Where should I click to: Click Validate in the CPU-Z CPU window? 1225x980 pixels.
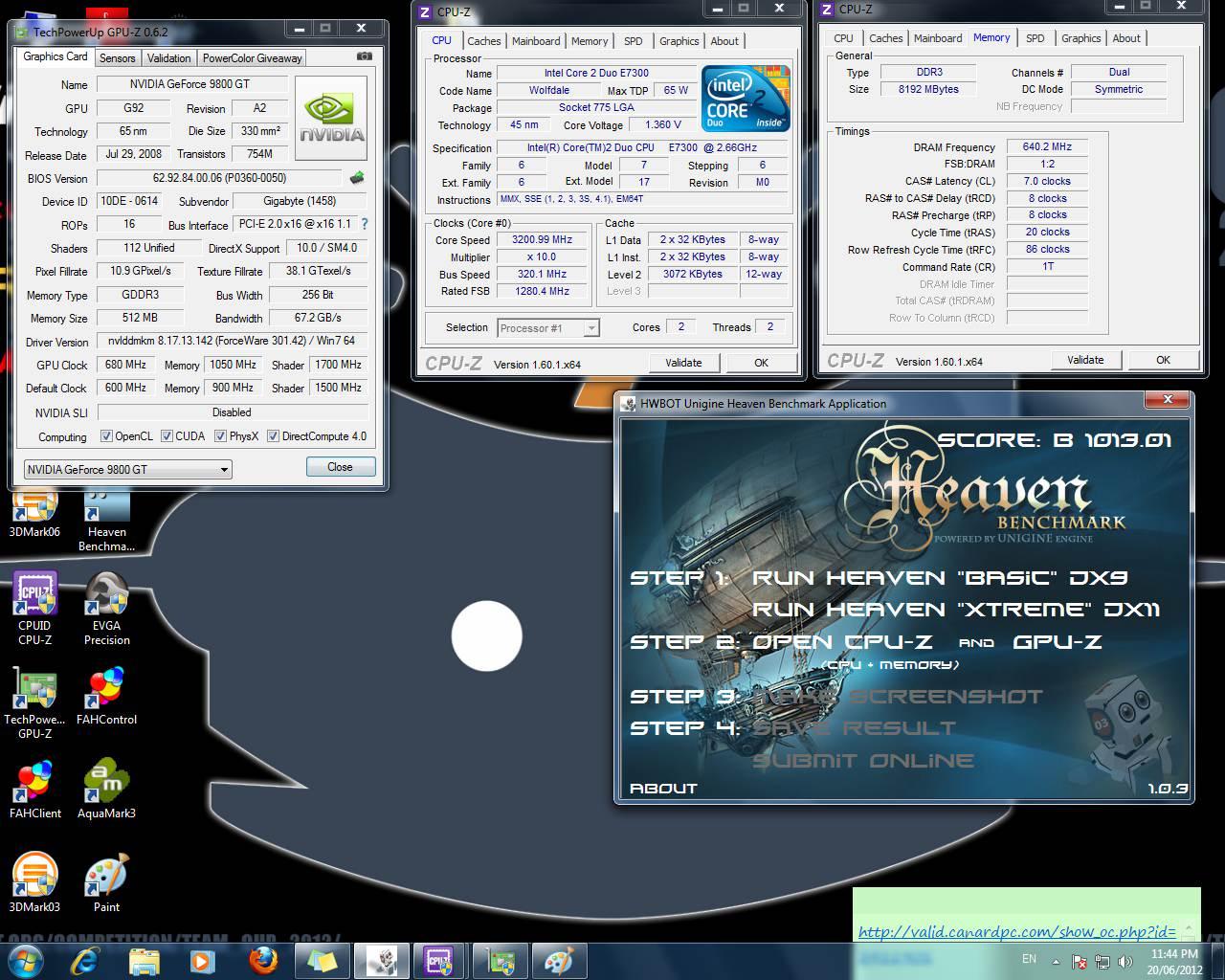tap(683, 363)
